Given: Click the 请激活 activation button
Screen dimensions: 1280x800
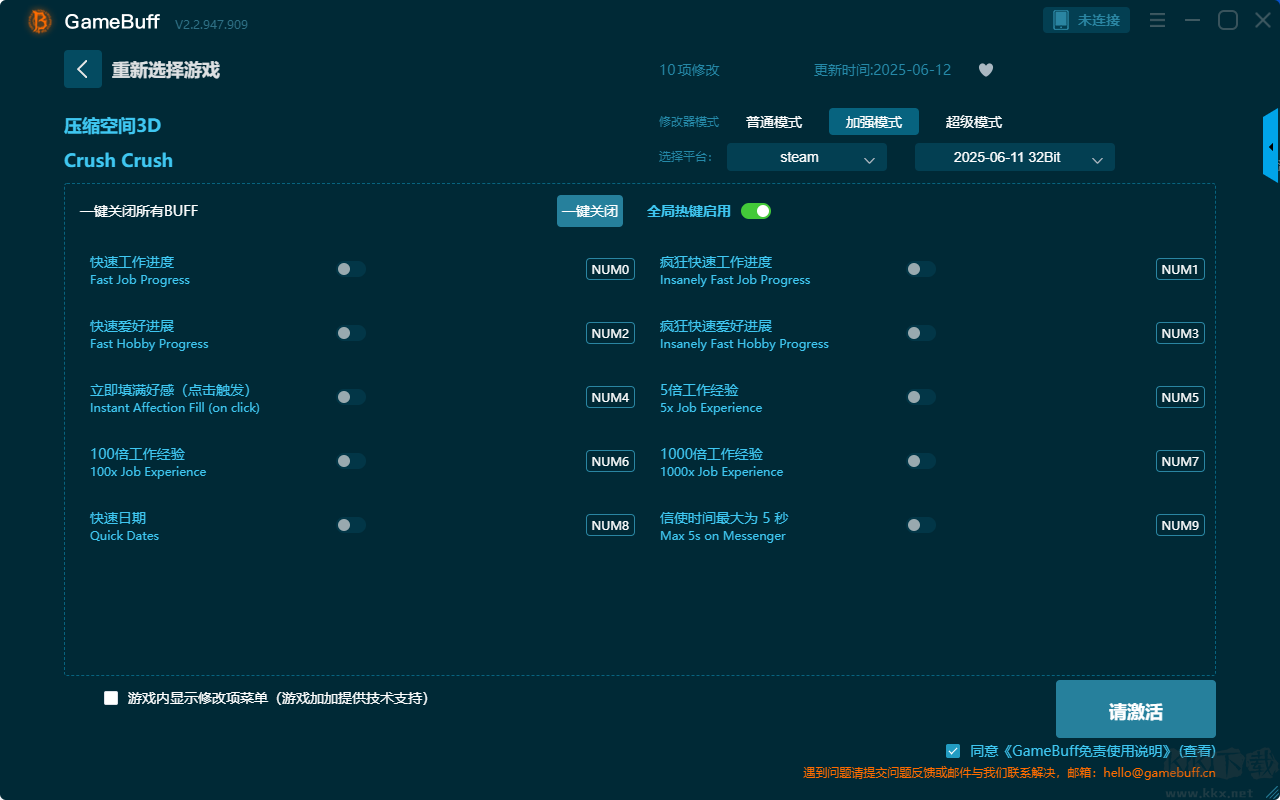Looking at the screenshot, I should (1136, 709).
